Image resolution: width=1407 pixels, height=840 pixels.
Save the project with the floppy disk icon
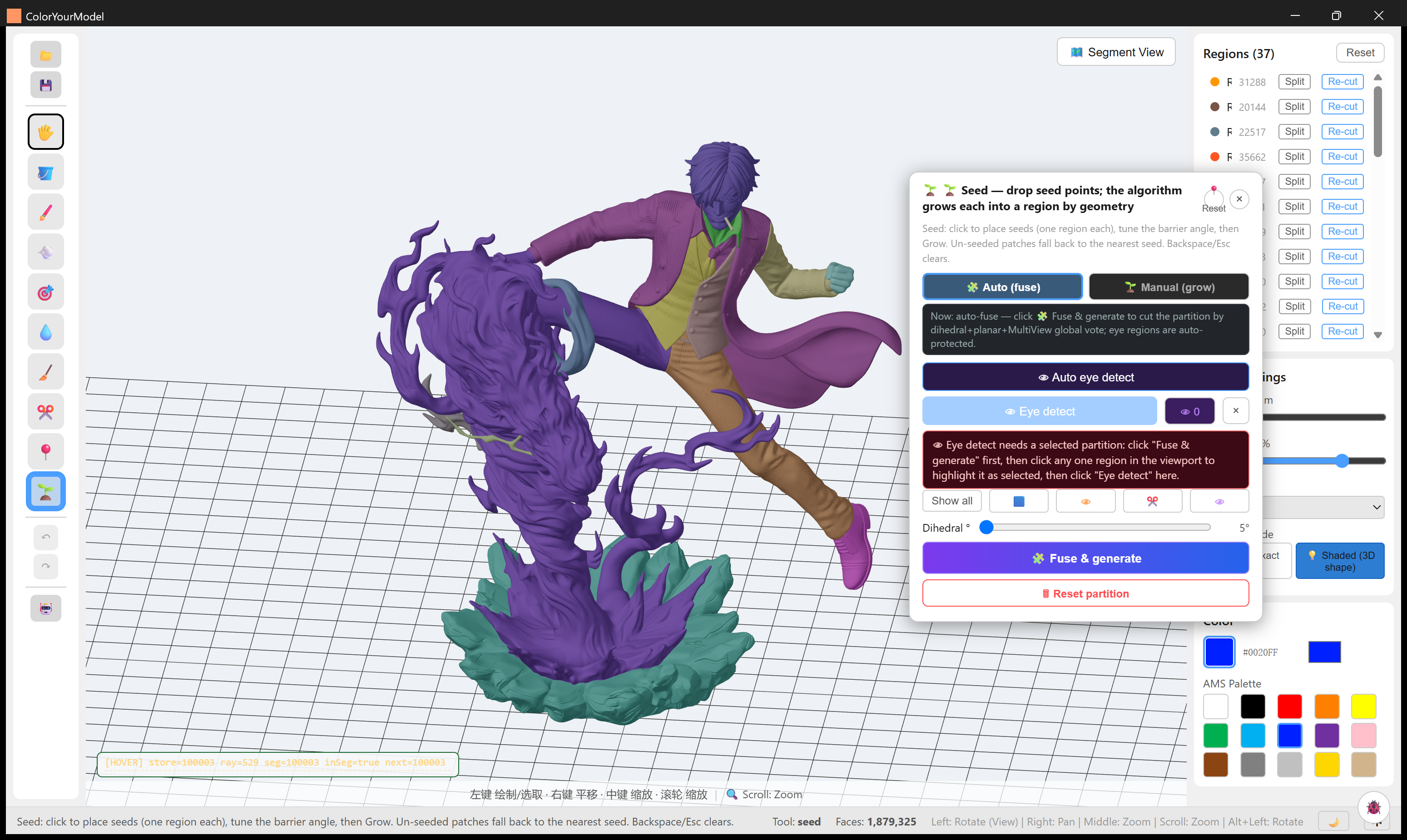[46, 85]
